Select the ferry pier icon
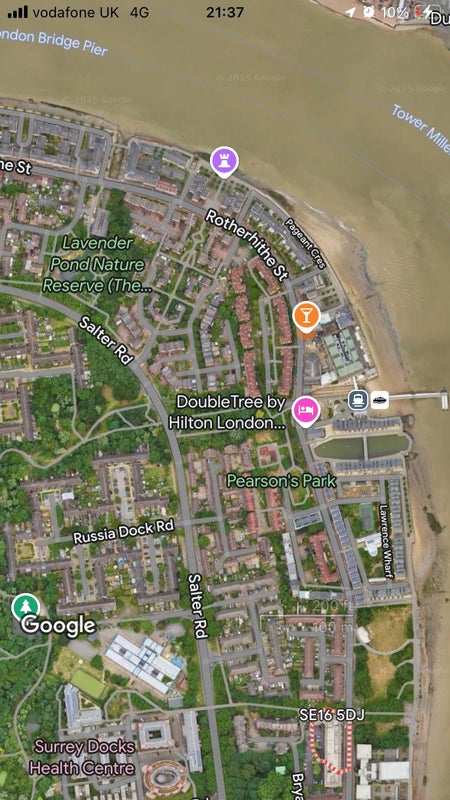This screenshot has height=800, width=450. pyautogui.click(x=358, y=400)
